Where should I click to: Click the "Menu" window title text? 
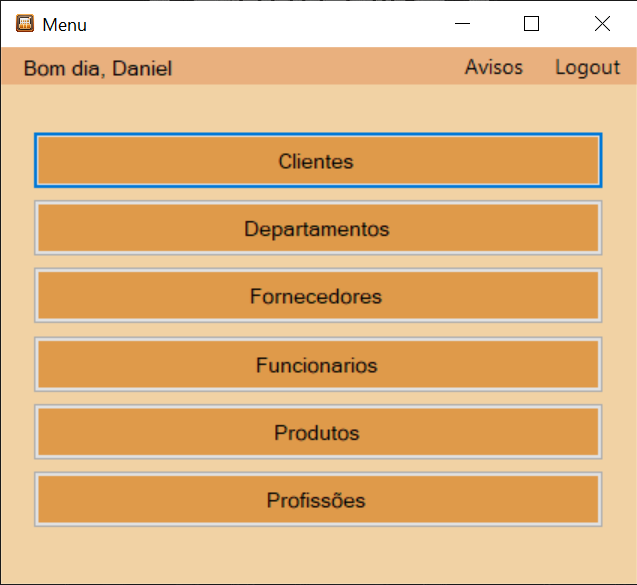tap(65, 25)
